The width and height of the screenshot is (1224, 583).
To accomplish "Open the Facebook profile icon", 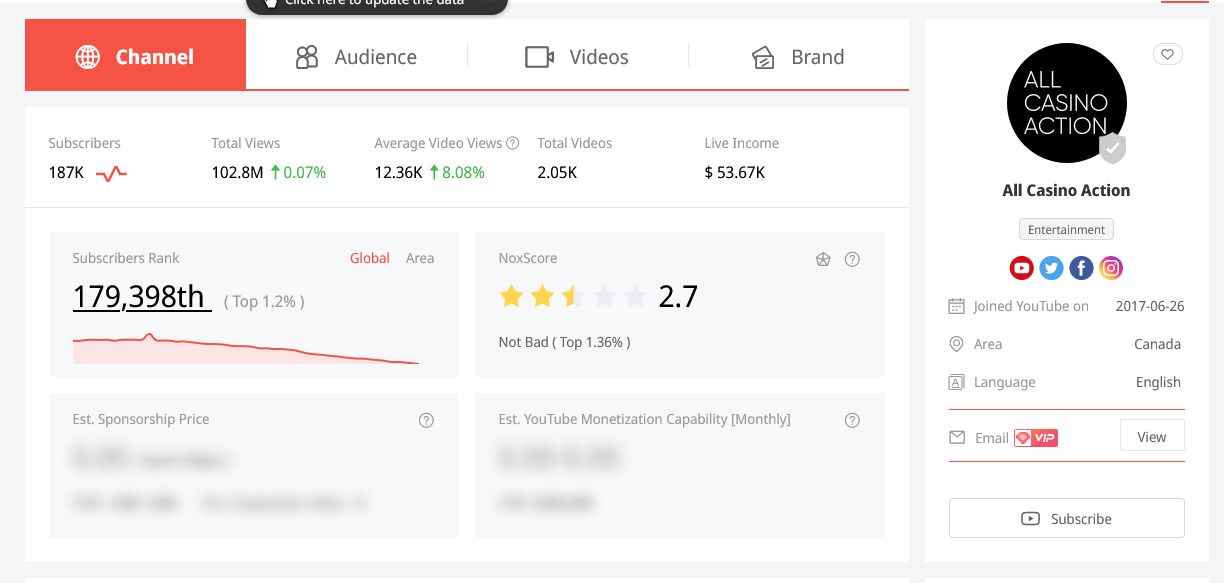I will point(1081,268).
